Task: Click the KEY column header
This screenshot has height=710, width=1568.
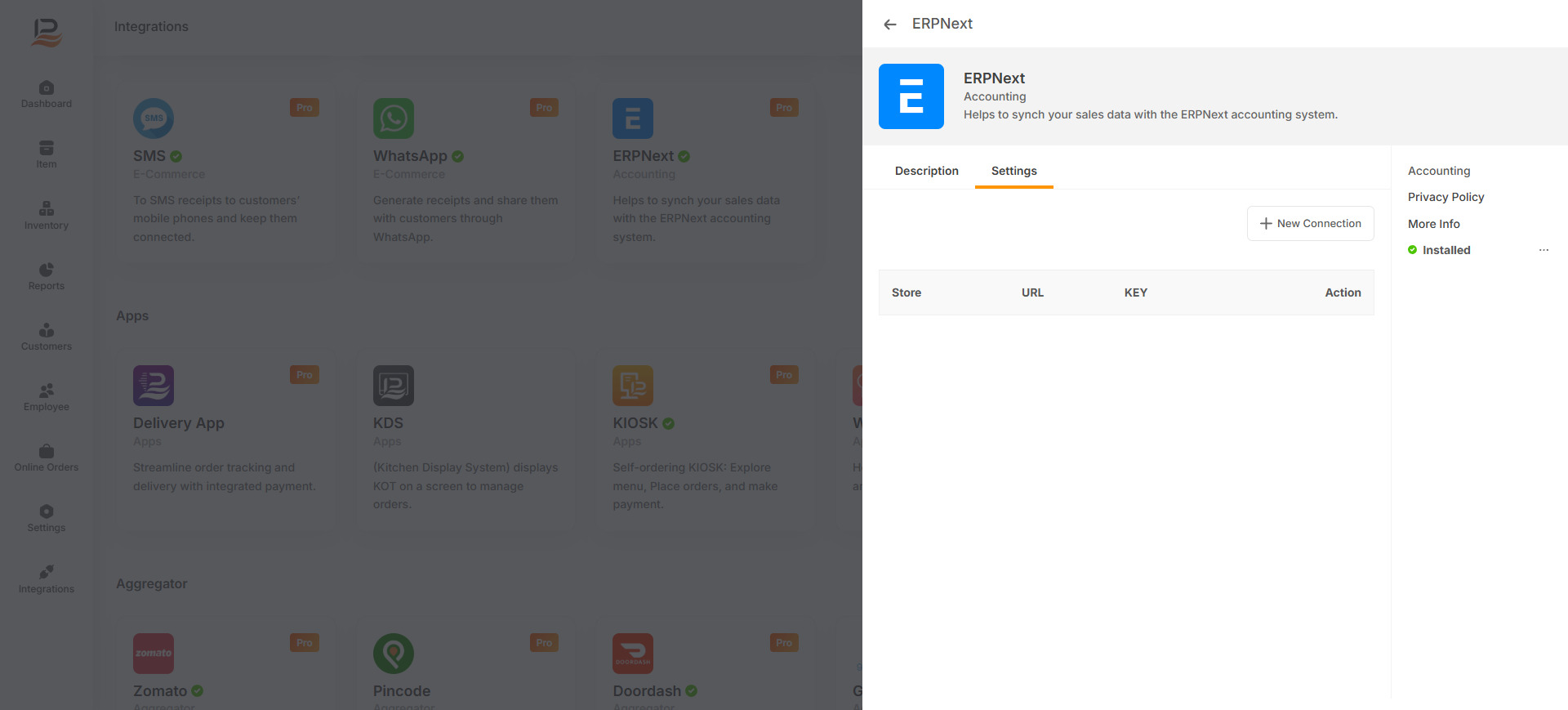Action: (x=1136, y=292)
